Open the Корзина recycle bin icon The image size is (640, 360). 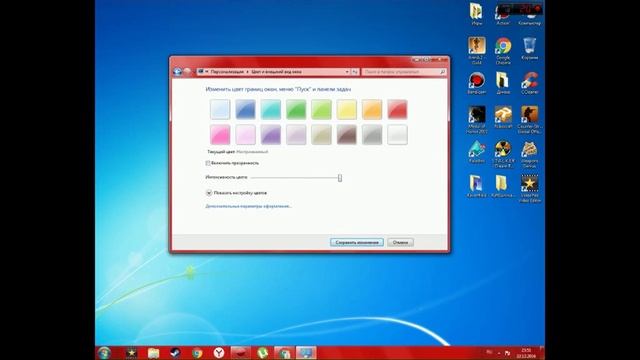point(529,49)
